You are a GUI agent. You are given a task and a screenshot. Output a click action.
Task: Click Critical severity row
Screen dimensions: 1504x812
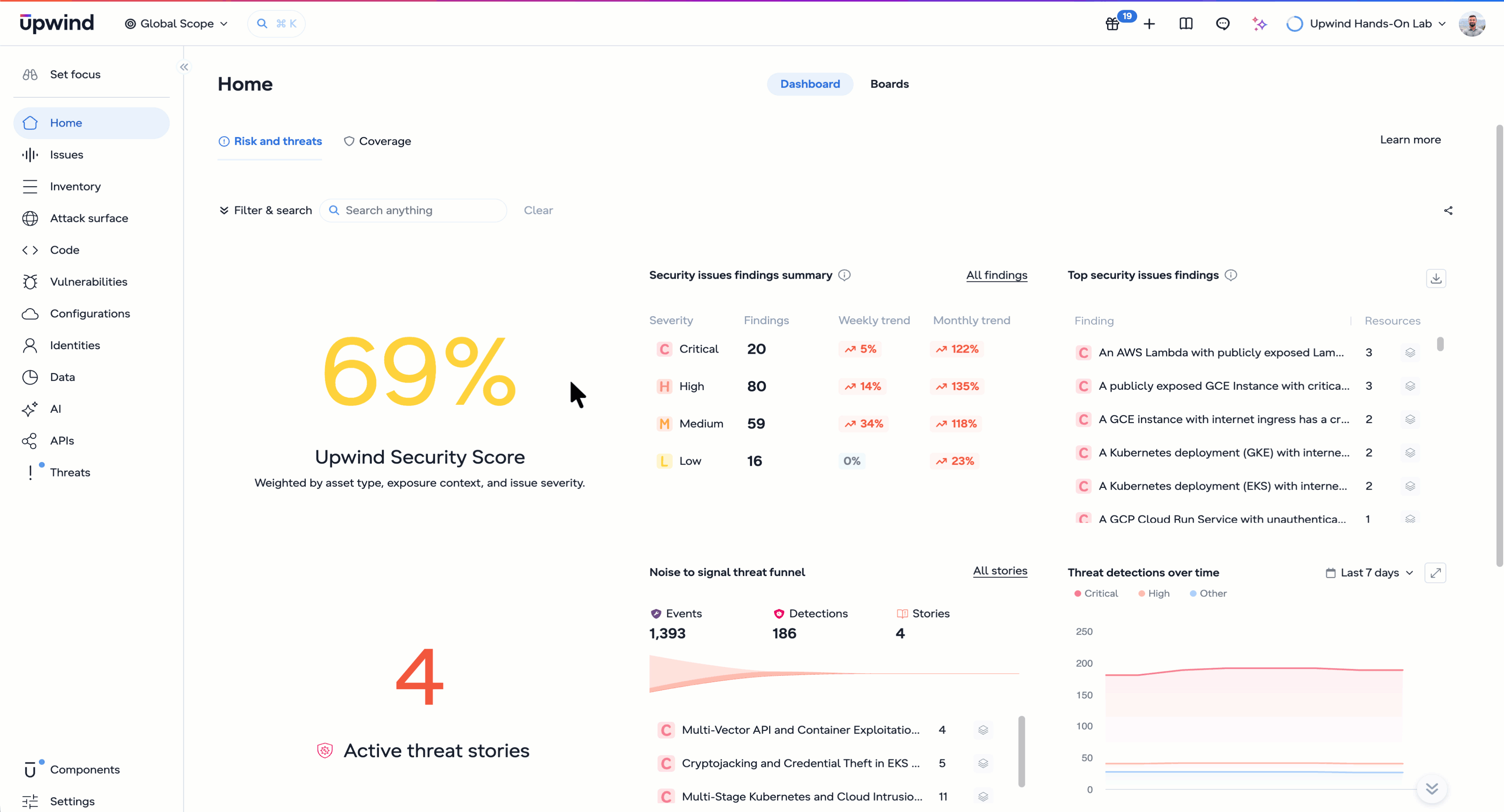coord(838,349)
